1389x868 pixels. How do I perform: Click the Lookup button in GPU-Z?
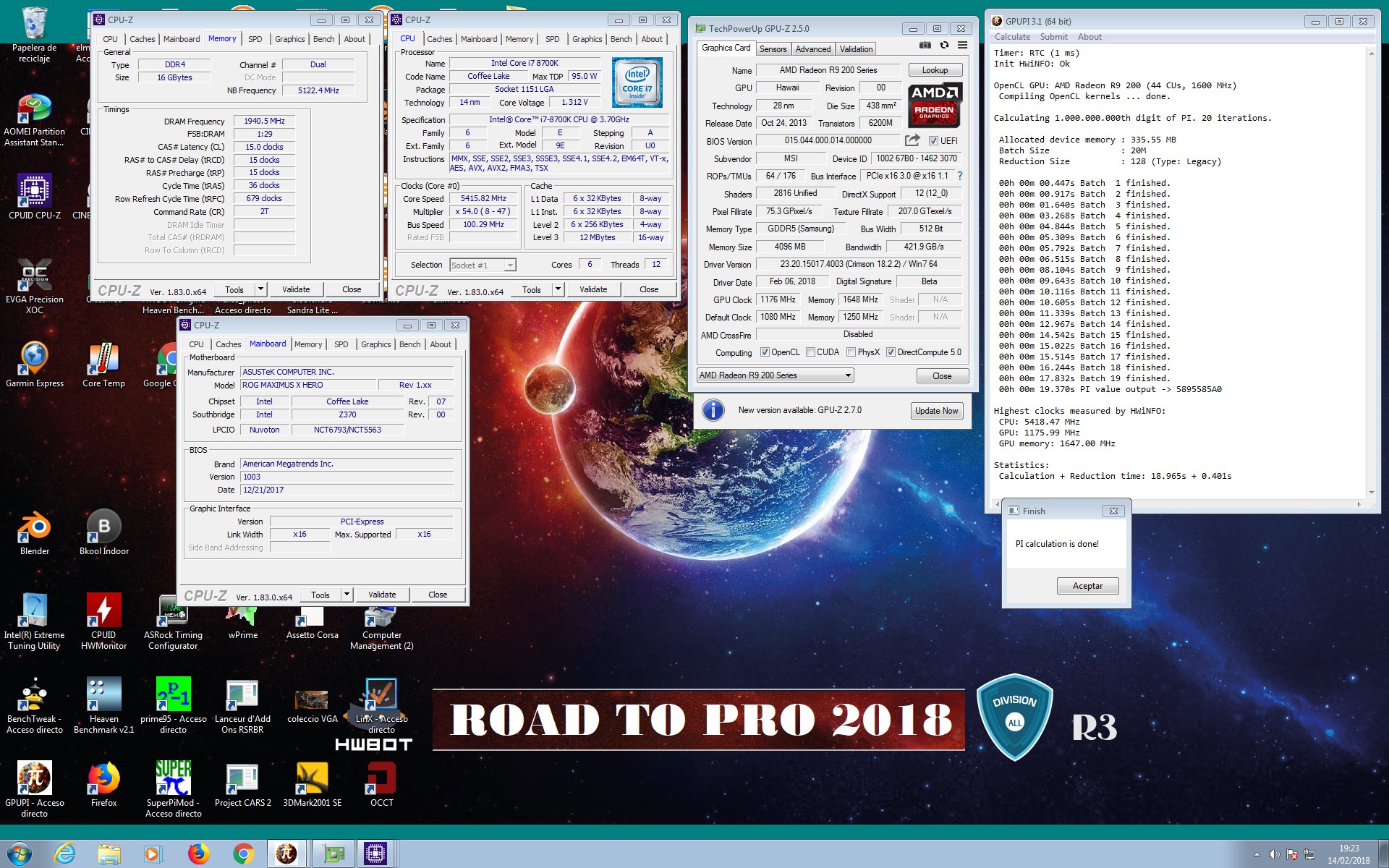pos(935,70)
